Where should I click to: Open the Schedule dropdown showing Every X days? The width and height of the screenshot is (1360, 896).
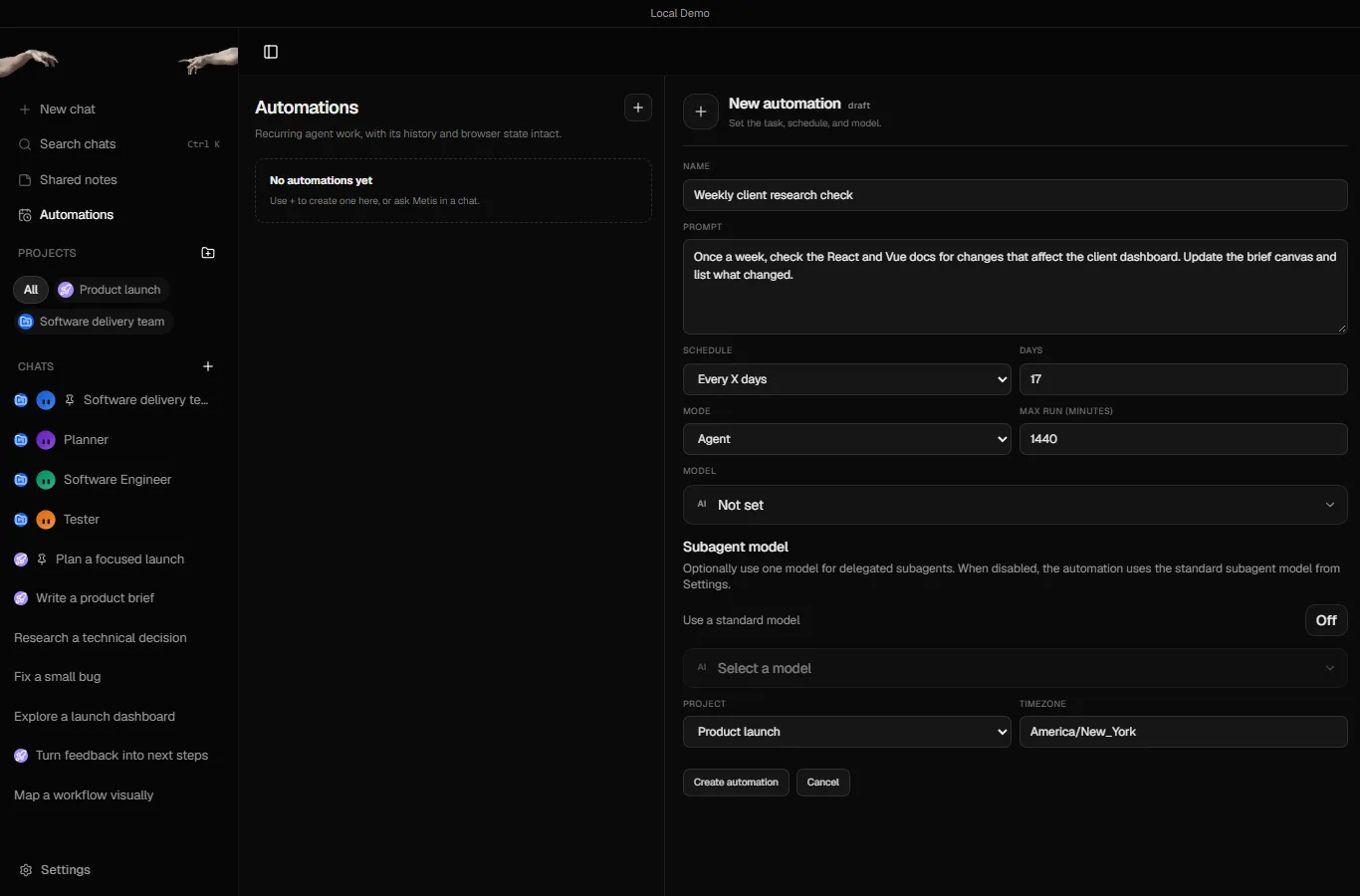[847, 379]
